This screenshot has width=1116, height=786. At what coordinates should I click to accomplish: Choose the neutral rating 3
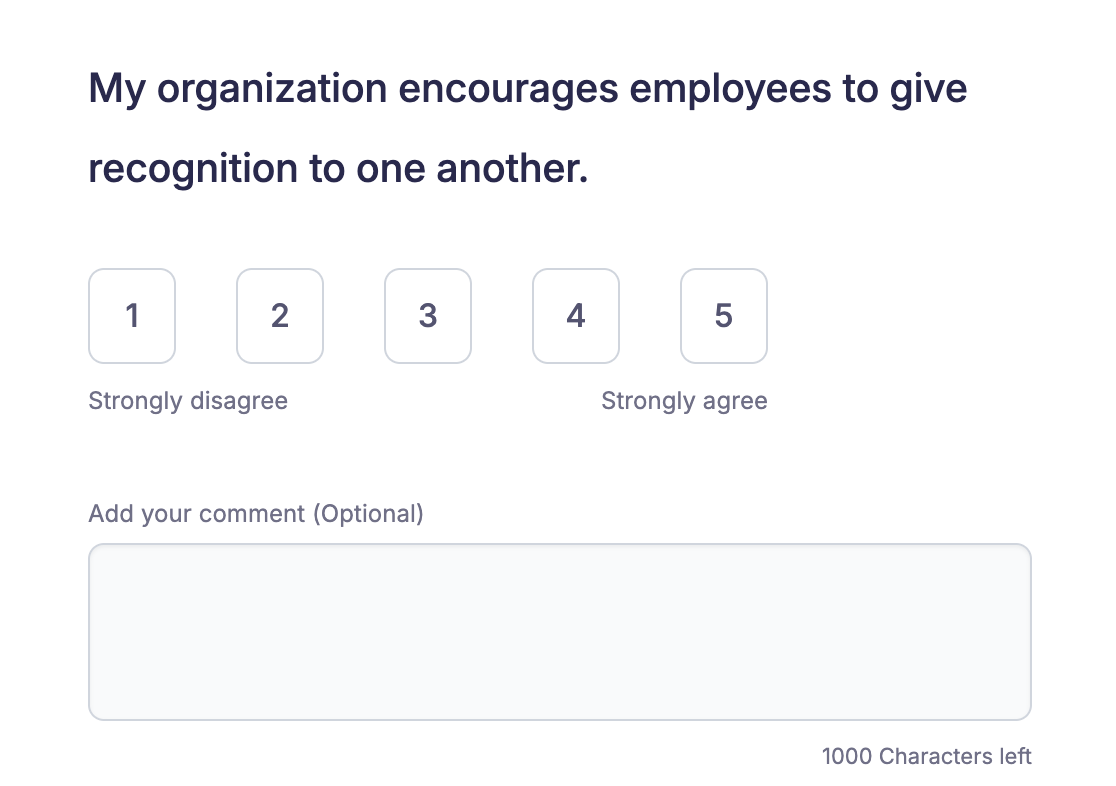tap(428, 316)
